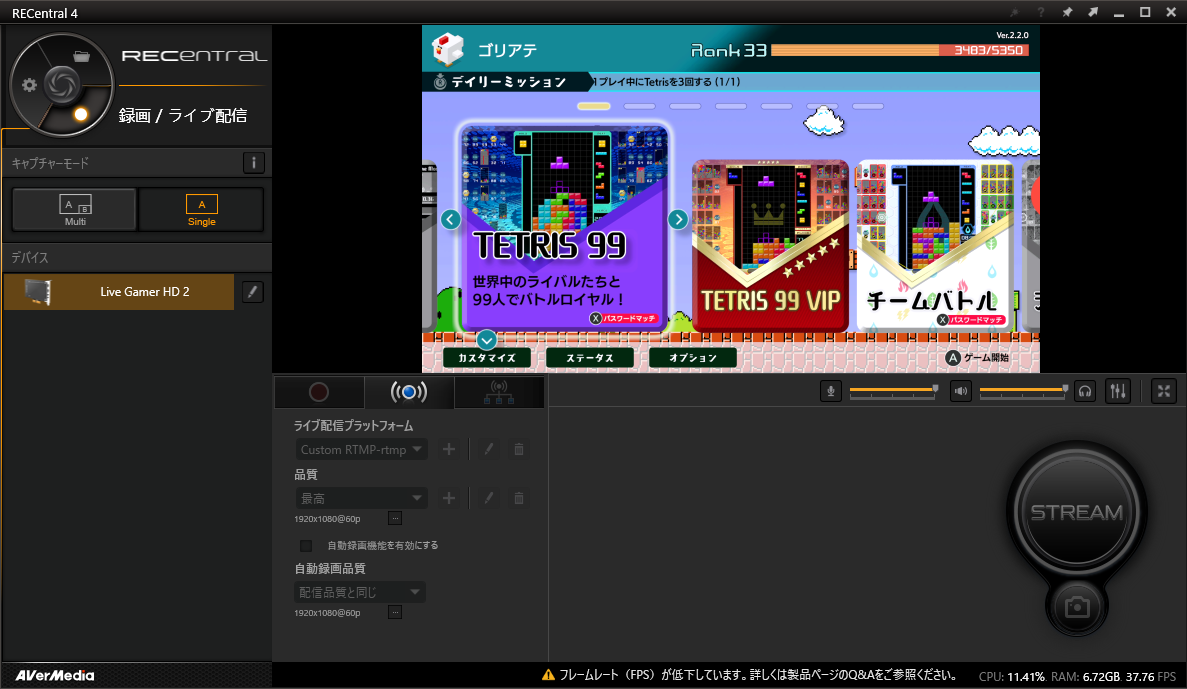The image size is (1187, 689).
Task: Click the TETRIS 99 VIP card in preview
Action: point(770,245)
